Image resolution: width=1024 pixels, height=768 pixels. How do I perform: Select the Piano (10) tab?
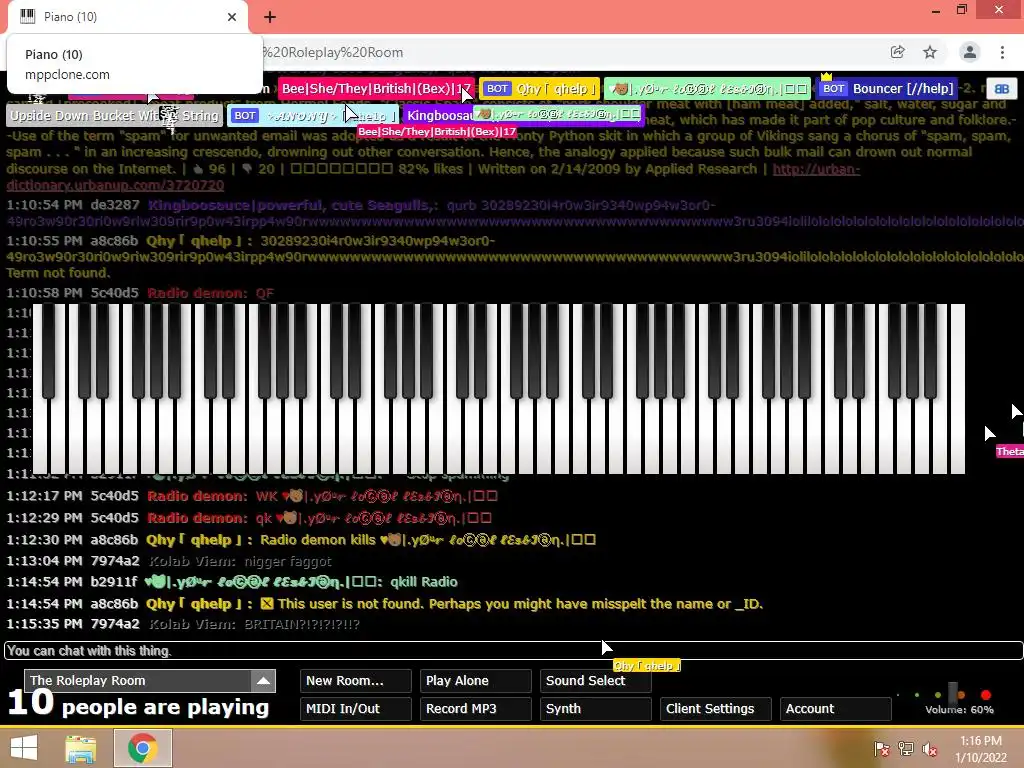128,17
